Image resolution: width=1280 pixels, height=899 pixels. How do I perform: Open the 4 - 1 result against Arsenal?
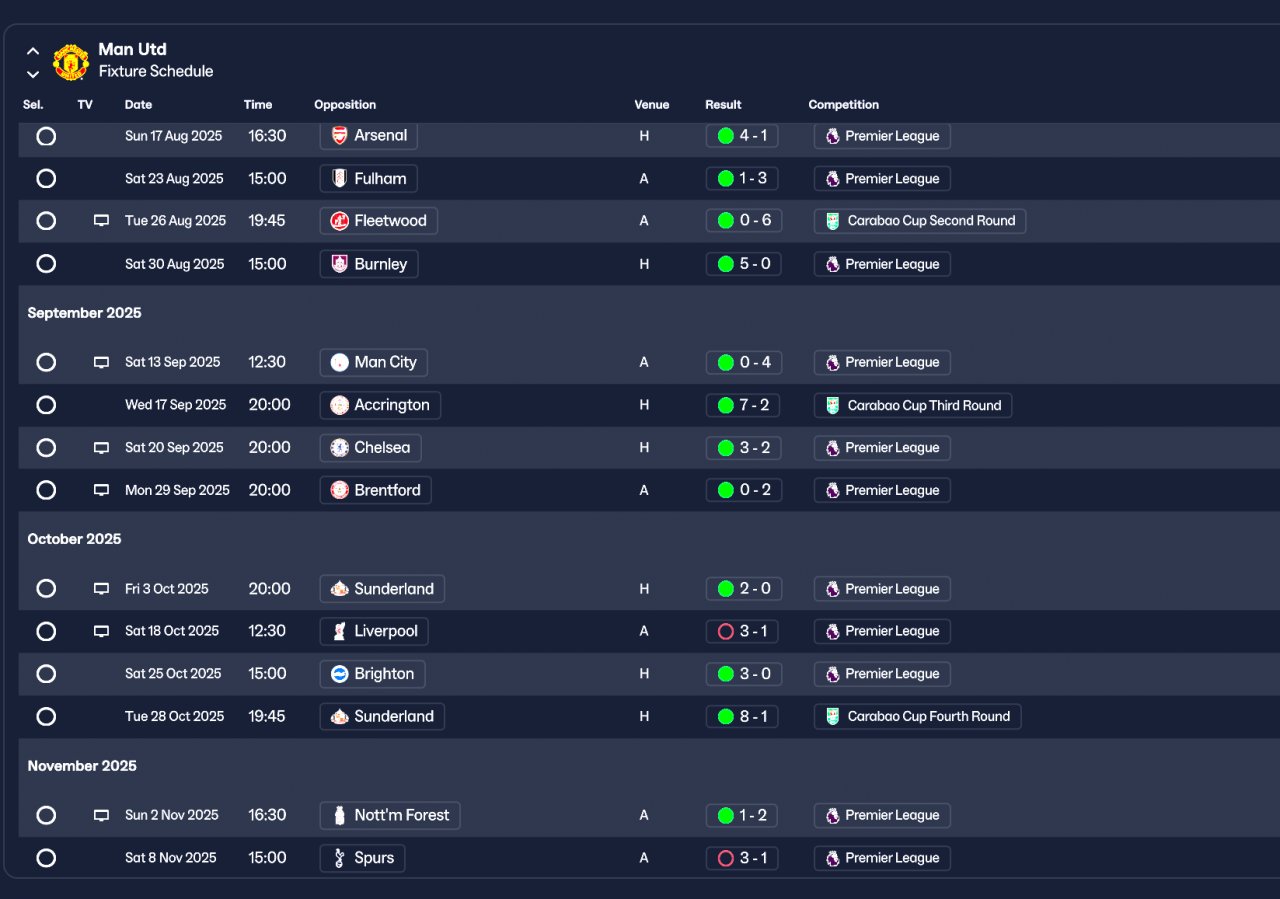[742, 136]
